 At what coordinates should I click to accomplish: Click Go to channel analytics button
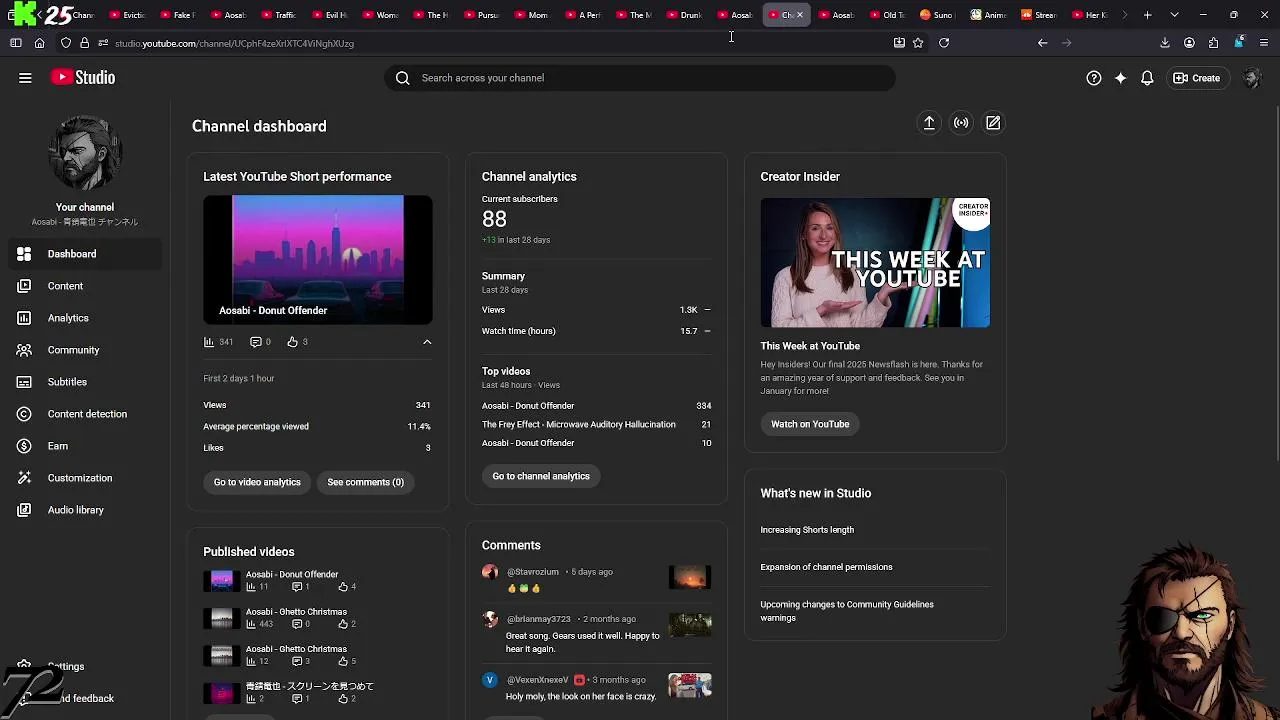pyautogui.click(x=541, y=476)
